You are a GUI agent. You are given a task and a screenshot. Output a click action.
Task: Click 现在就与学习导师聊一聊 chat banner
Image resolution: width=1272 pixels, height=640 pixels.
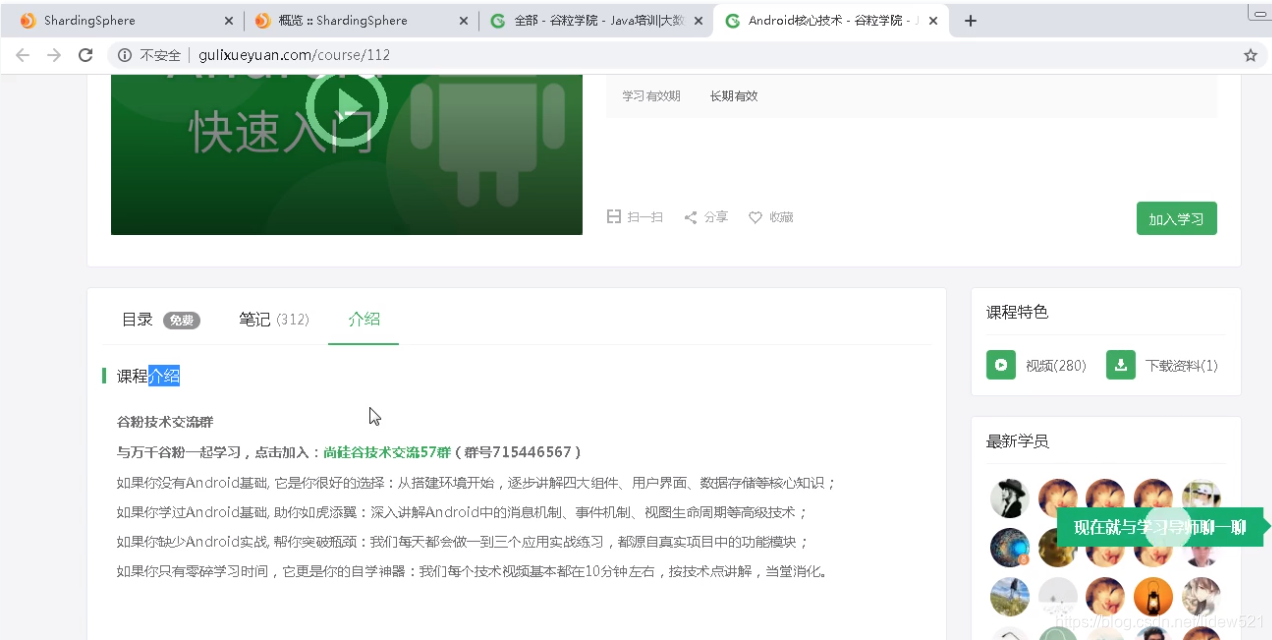(1160, 527)
